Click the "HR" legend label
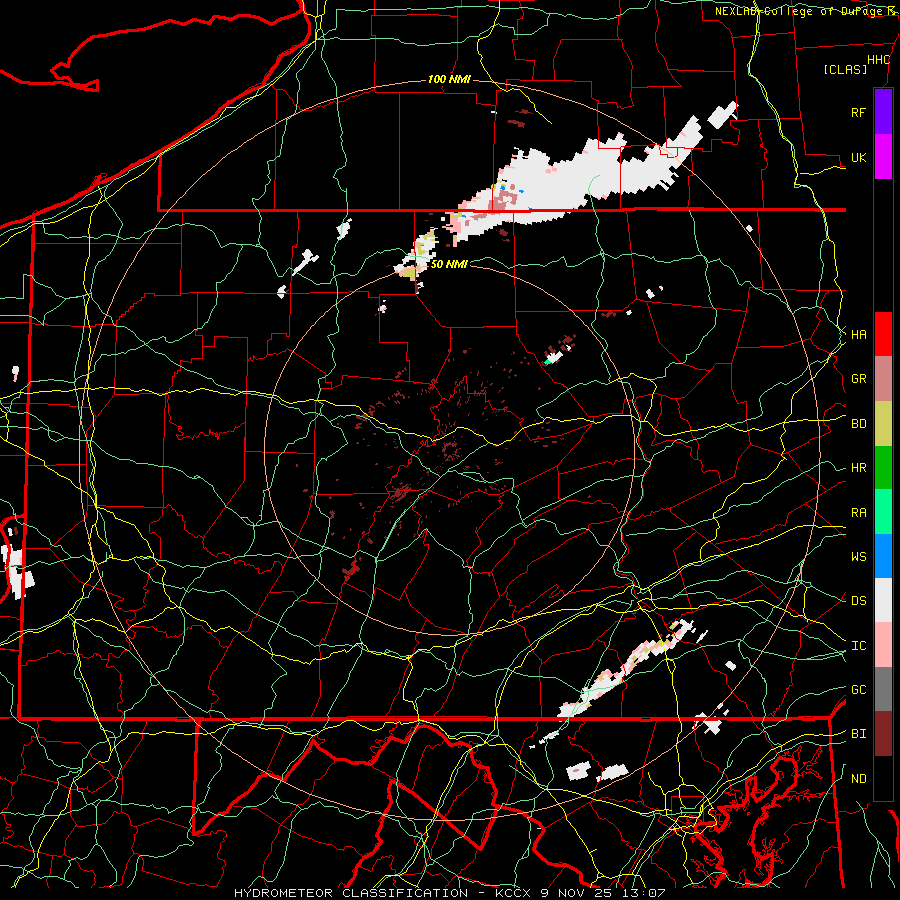This screenshot has width=900, height=900. click(x=858, y=468)
